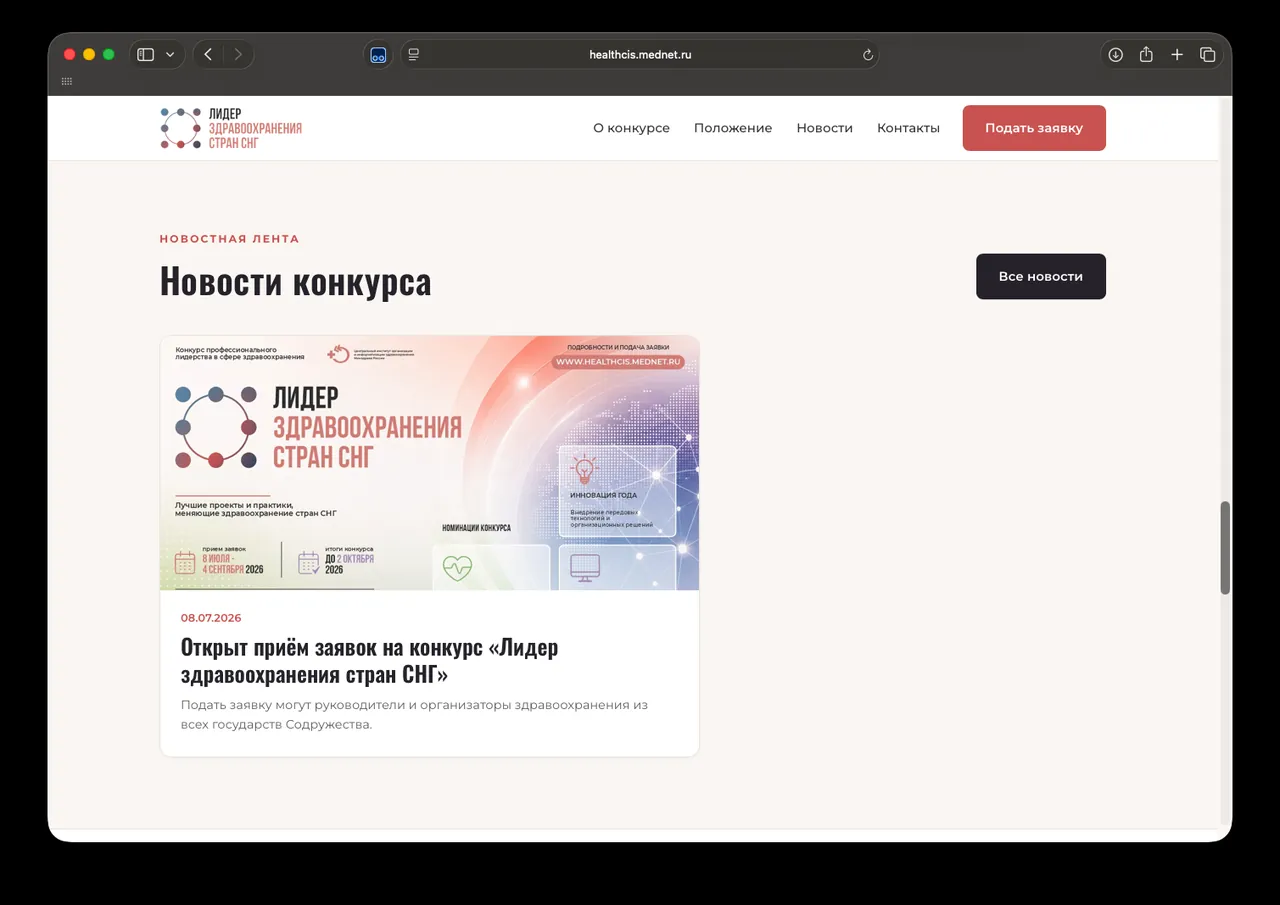The image size is (1280, 905).
Task: Show Safari downloads
Action: (1116, 55)
